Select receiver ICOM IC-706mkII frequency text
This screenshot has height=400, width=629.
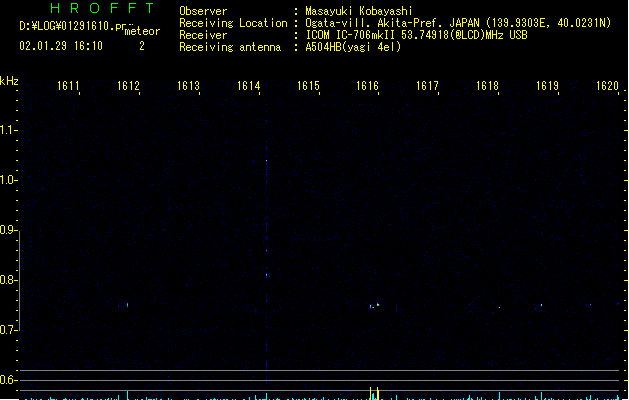416,35
